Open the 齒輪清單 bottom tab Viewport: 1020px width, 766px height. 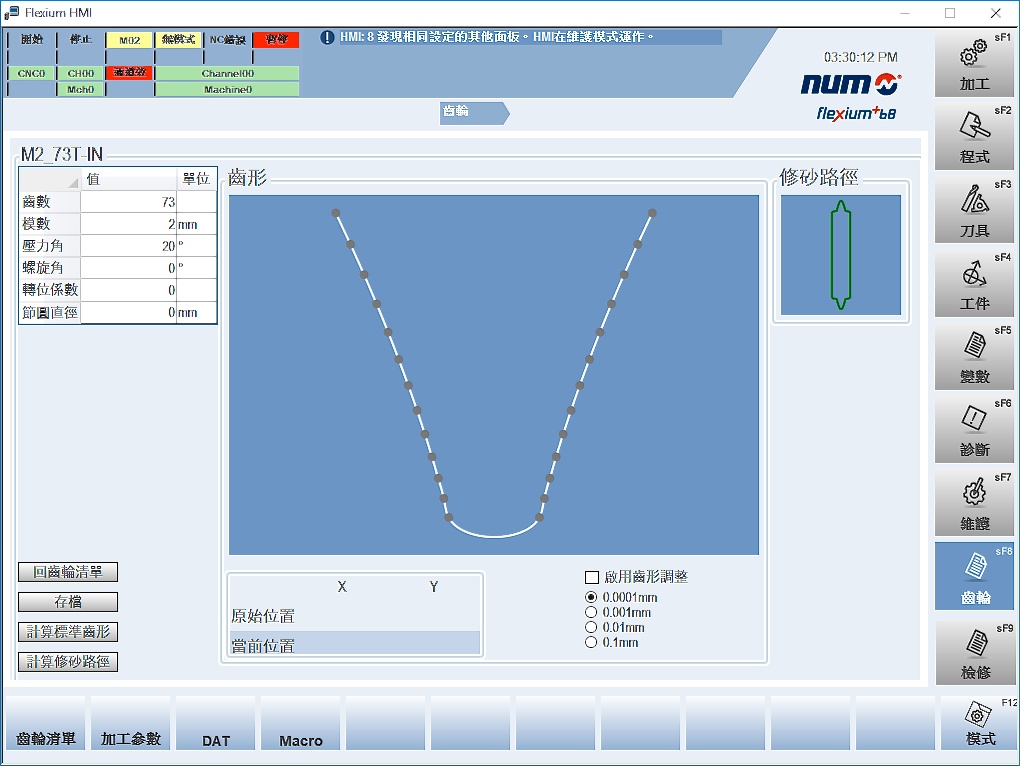(x=46, y=724)
